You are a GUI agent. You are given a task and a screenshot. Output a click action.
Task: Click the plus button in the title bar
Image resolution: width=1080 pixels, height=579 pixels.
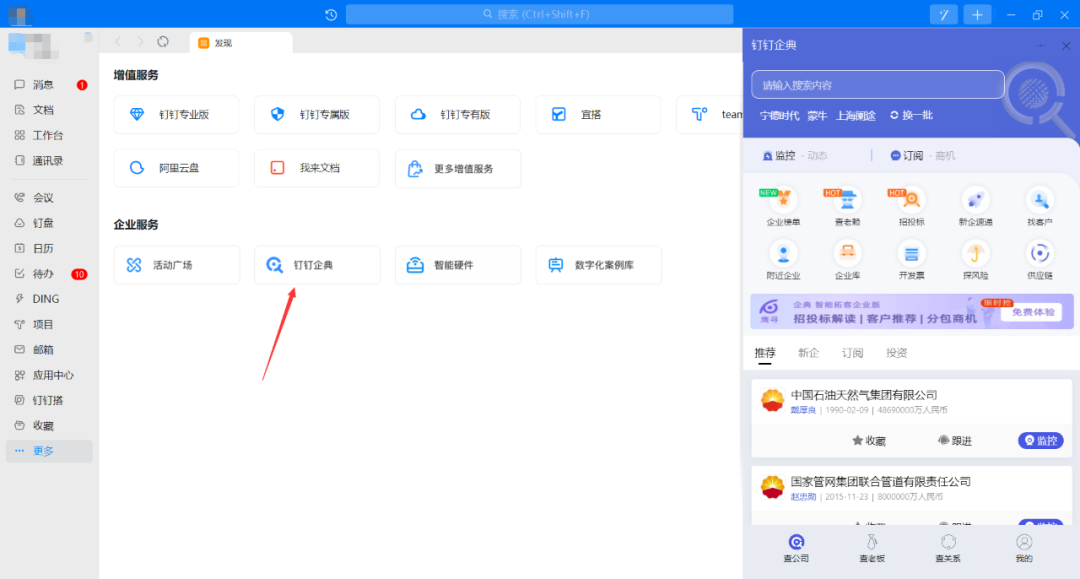[977, 14]
